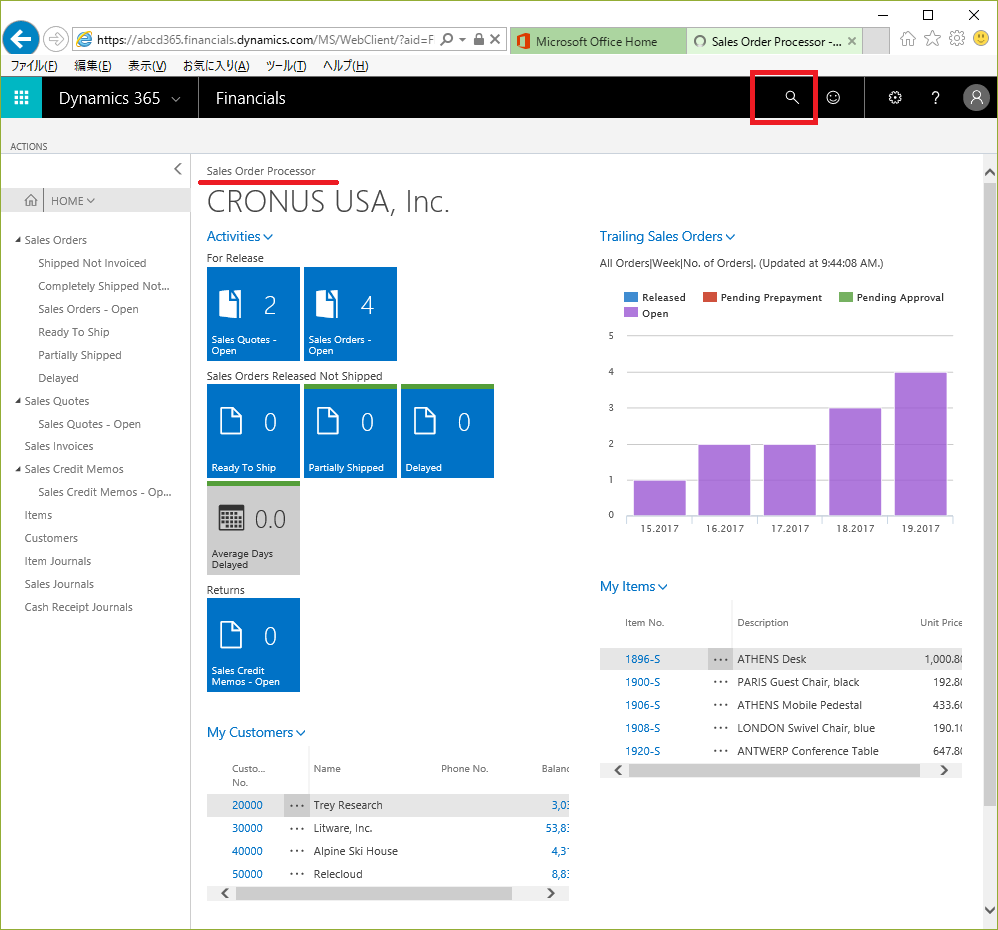Open the Sales Quotes - Open tile

pos(253,314)
